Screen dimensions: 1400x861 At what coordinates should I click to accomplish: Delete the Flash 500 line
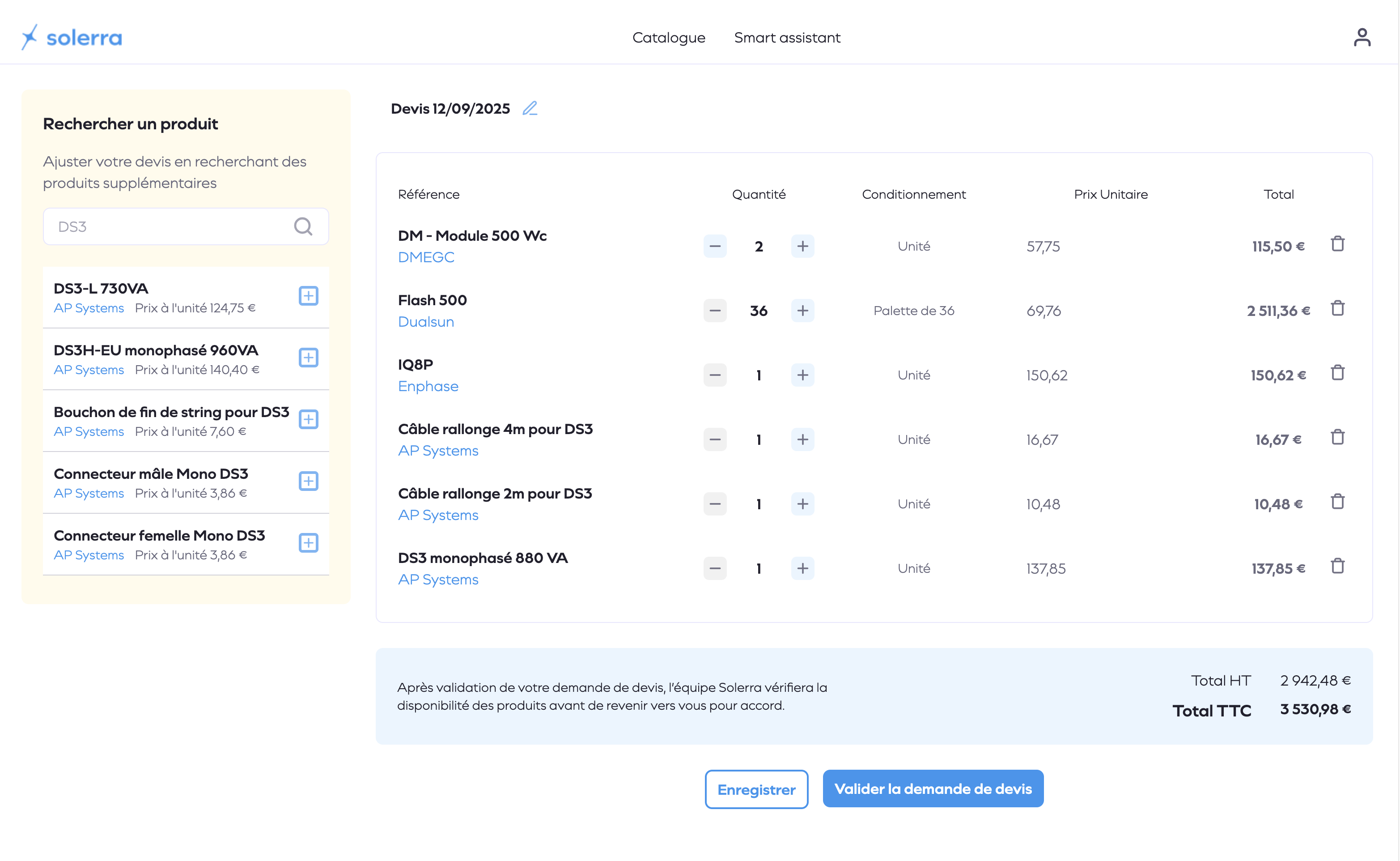coord(1337,309)
